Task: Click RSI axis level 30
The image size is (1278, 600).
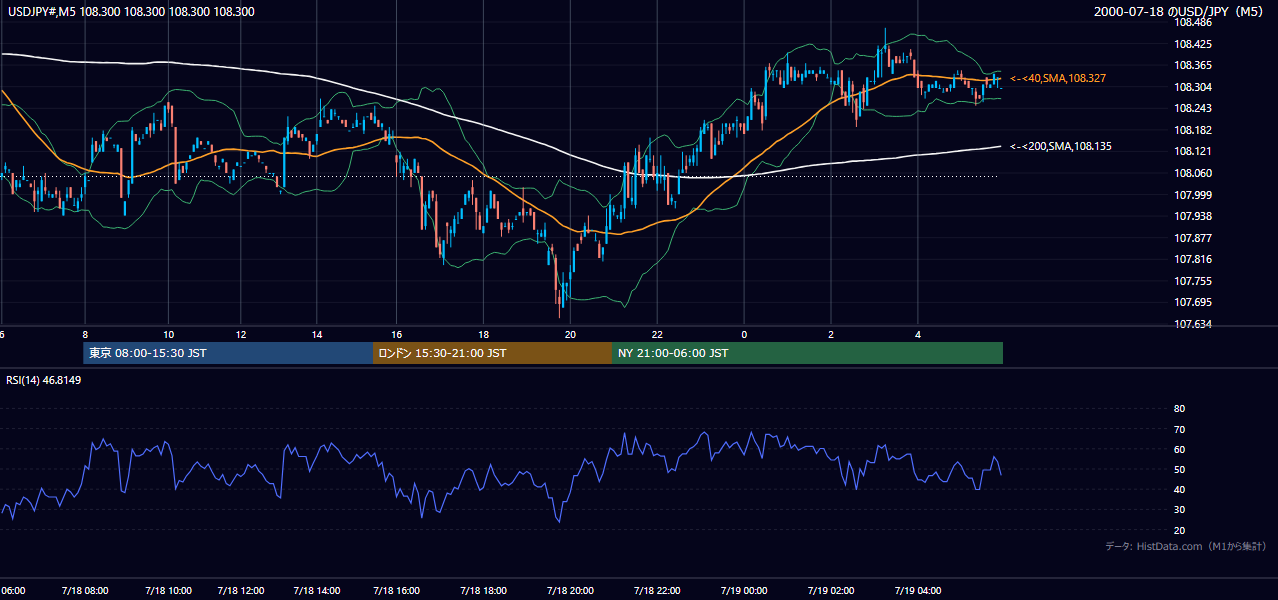Action: click(x=1179, y=510)
